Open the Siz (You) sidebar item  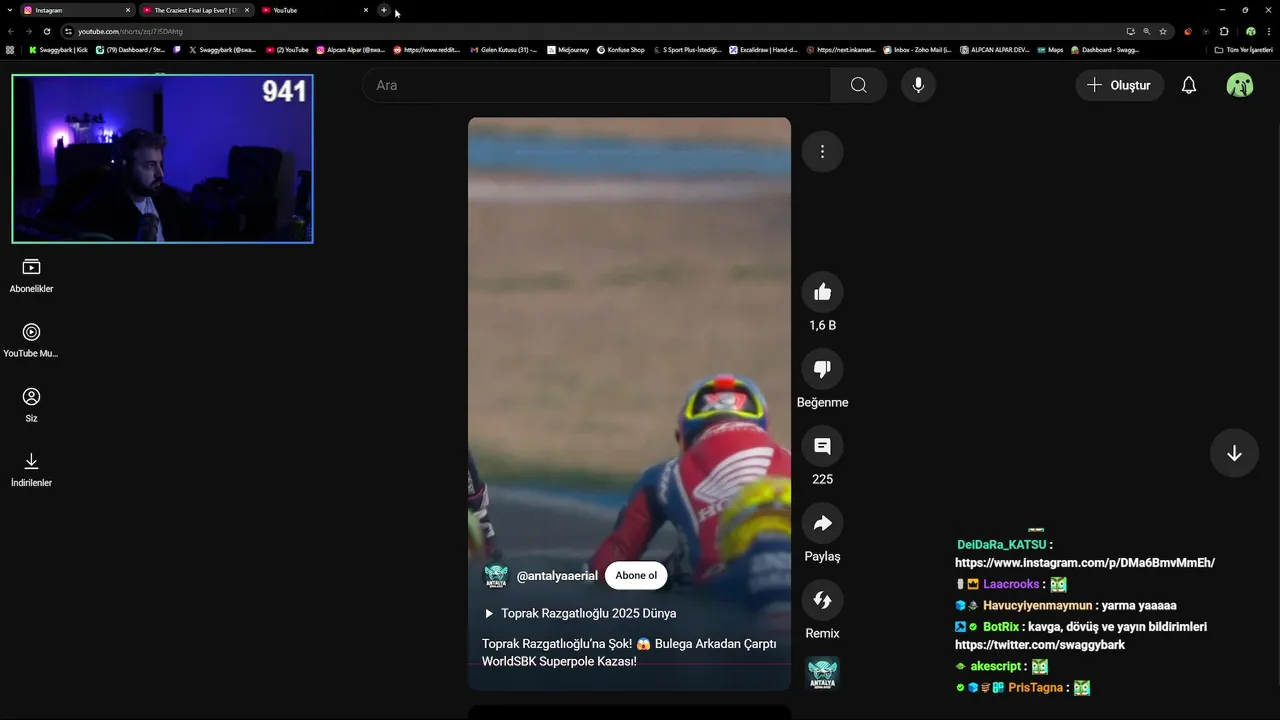pos(31,405)
